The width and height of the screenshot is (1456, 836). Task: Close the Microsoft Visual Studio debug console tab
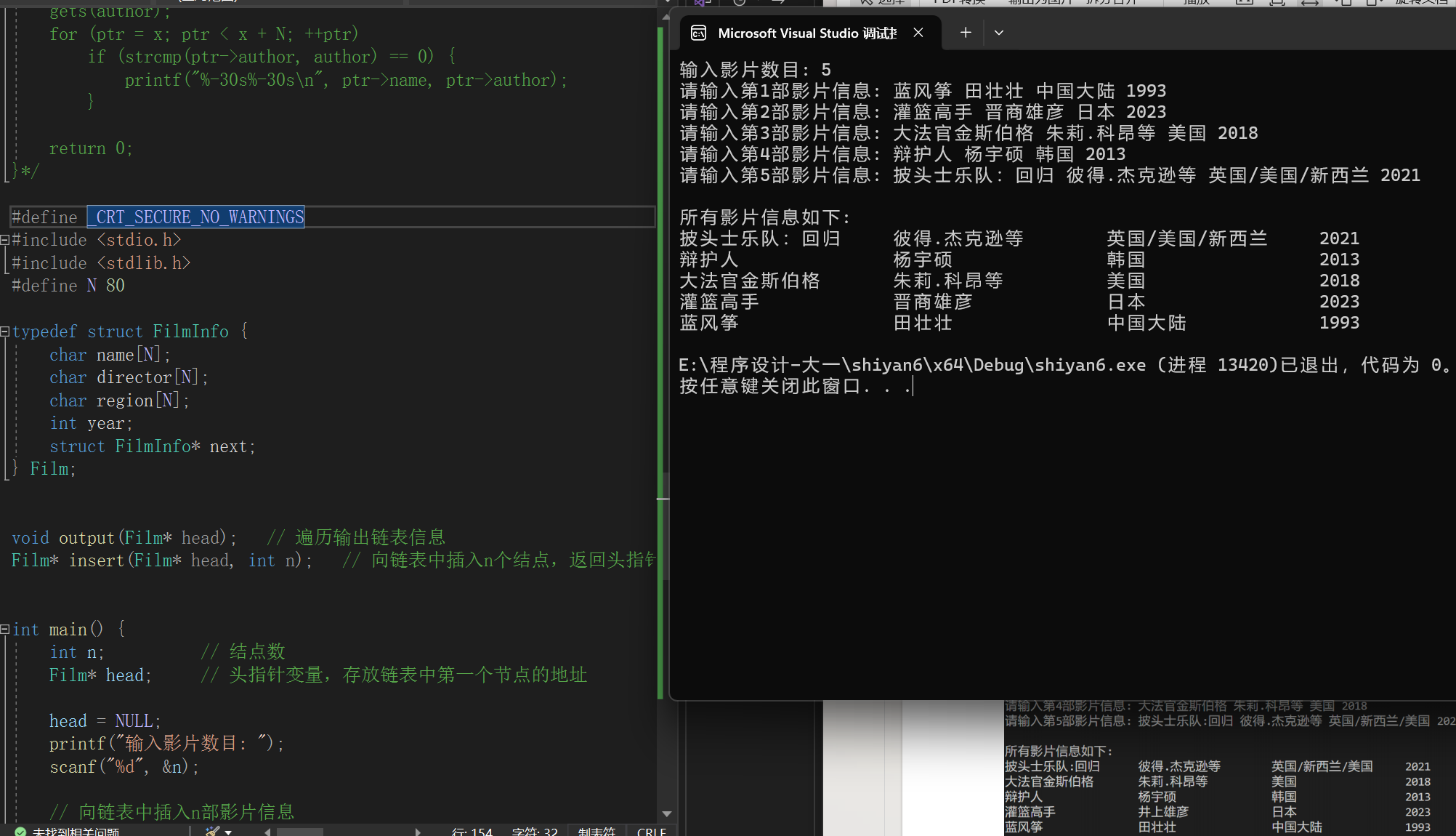pyautogui.click(x=918, y=33)
